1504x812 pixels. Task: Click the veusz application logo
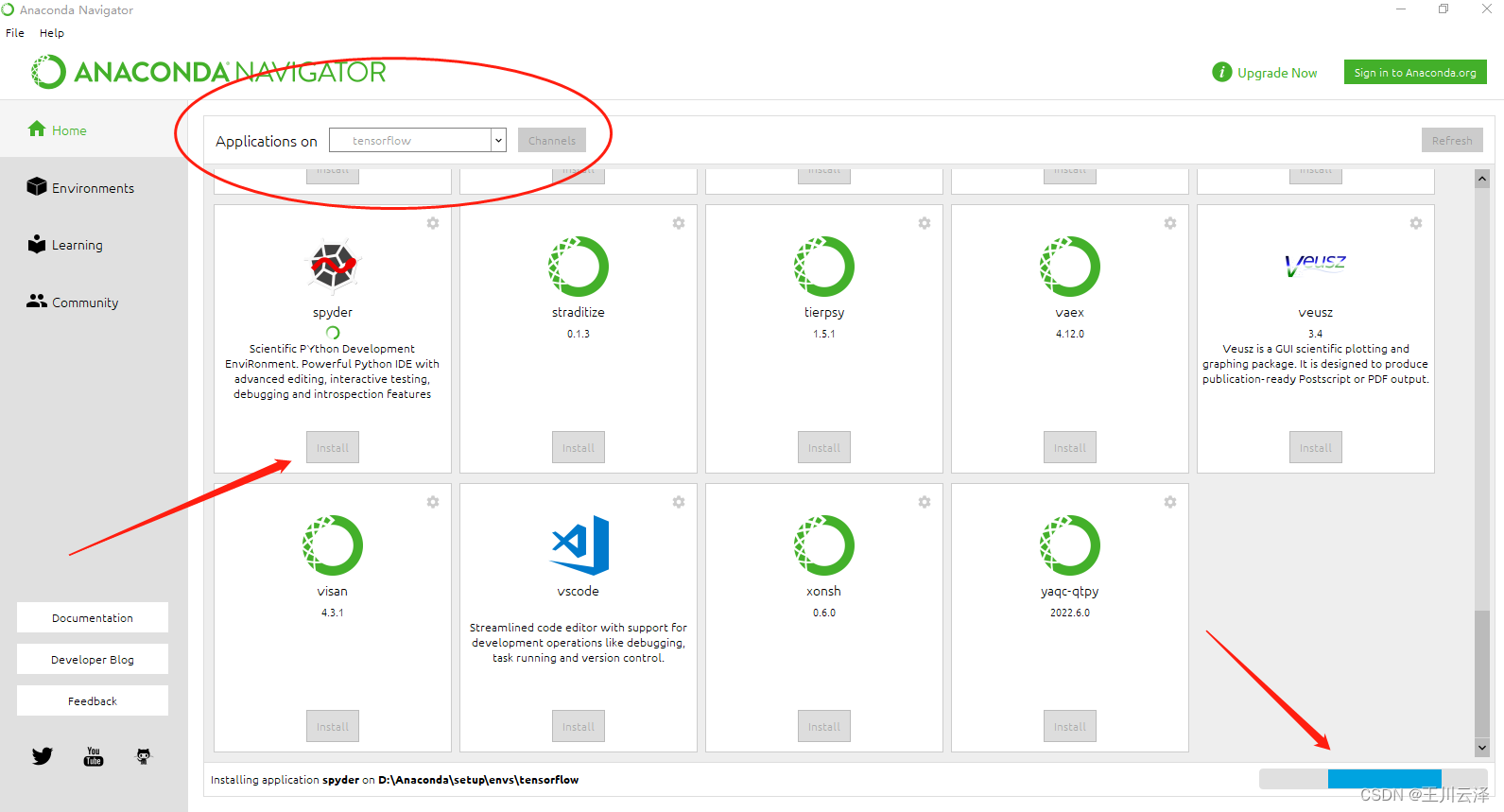tap(1315, 265)
